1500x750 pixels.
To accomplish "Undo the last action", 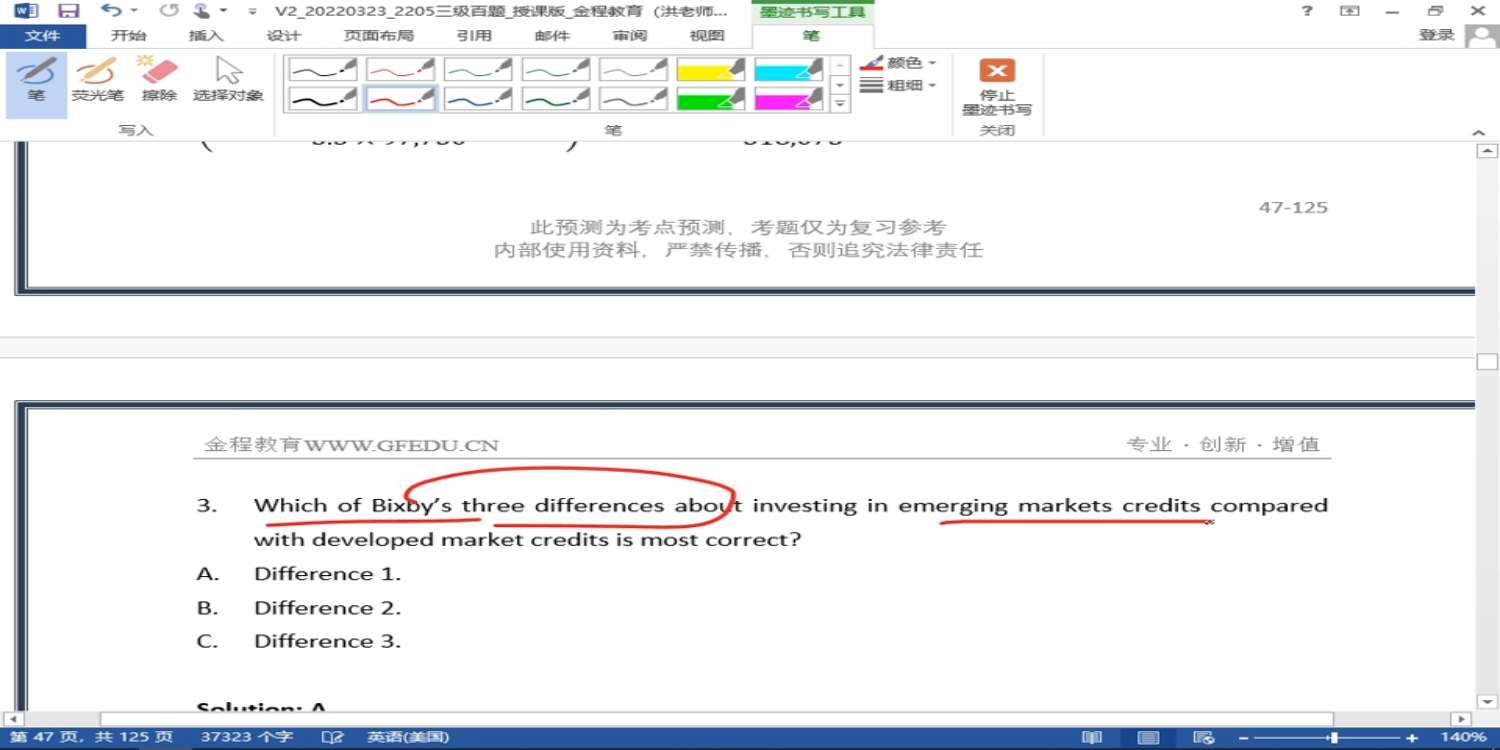I will (x=110, y=11).
